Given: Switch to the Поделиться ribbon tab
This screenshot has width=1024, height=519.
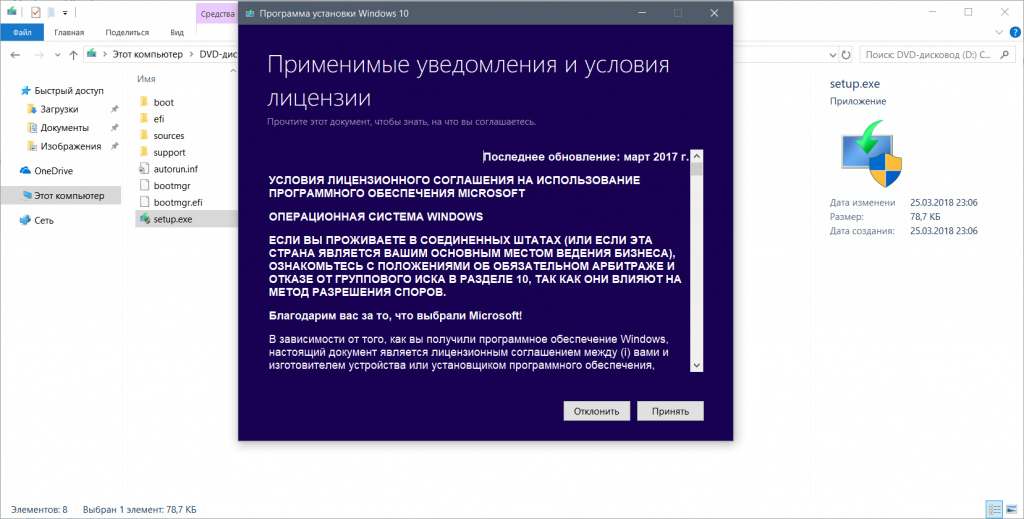Looking at the screenshot, I should [x=127, y=32].
